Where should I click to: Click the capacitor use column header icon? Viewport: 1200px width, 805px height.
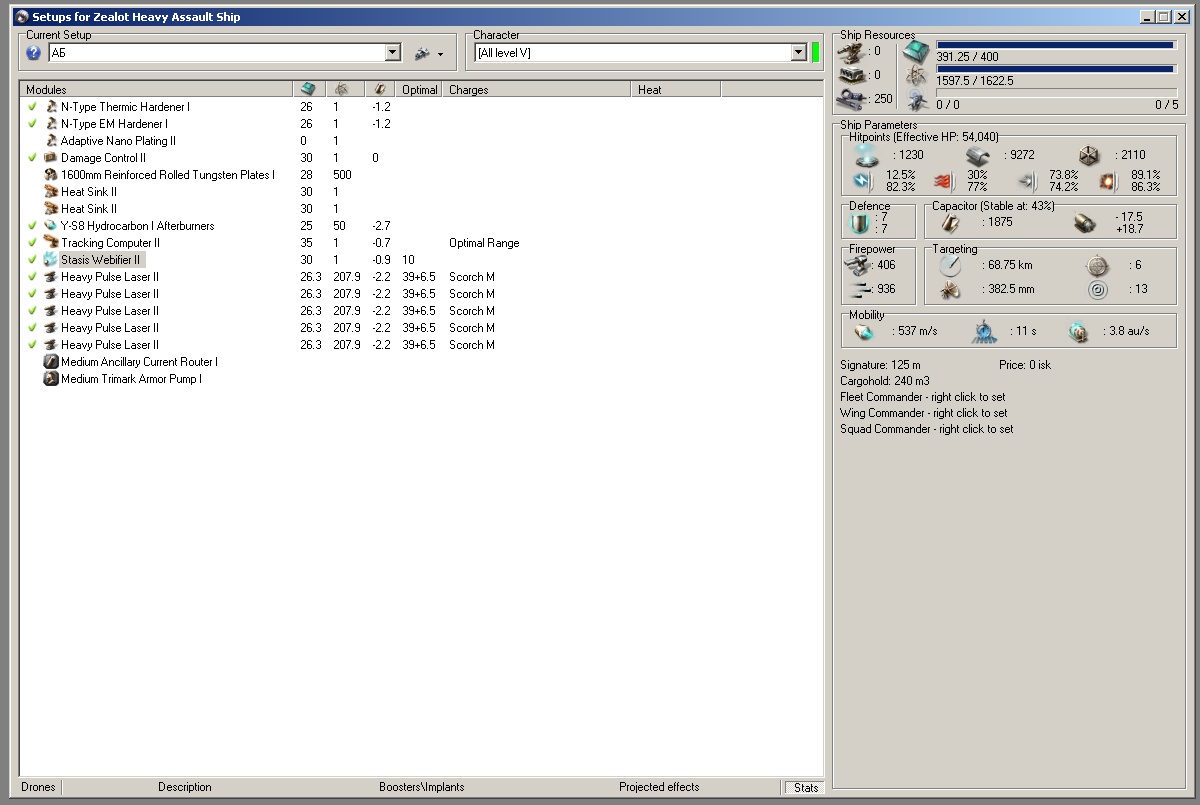379,89
